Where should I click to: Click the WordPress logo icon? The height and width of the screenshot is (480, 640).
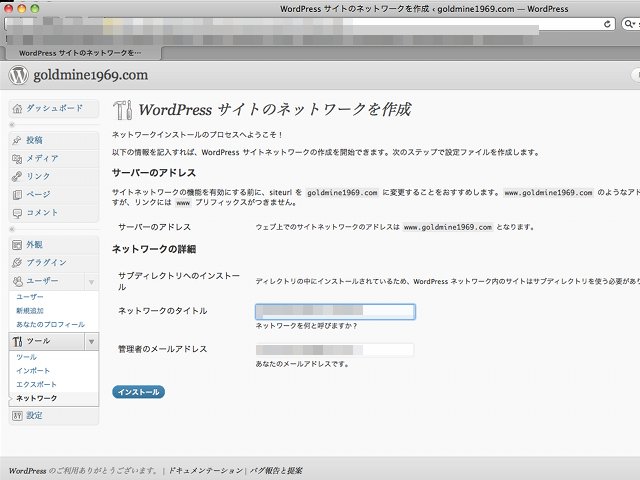point(18,75)
